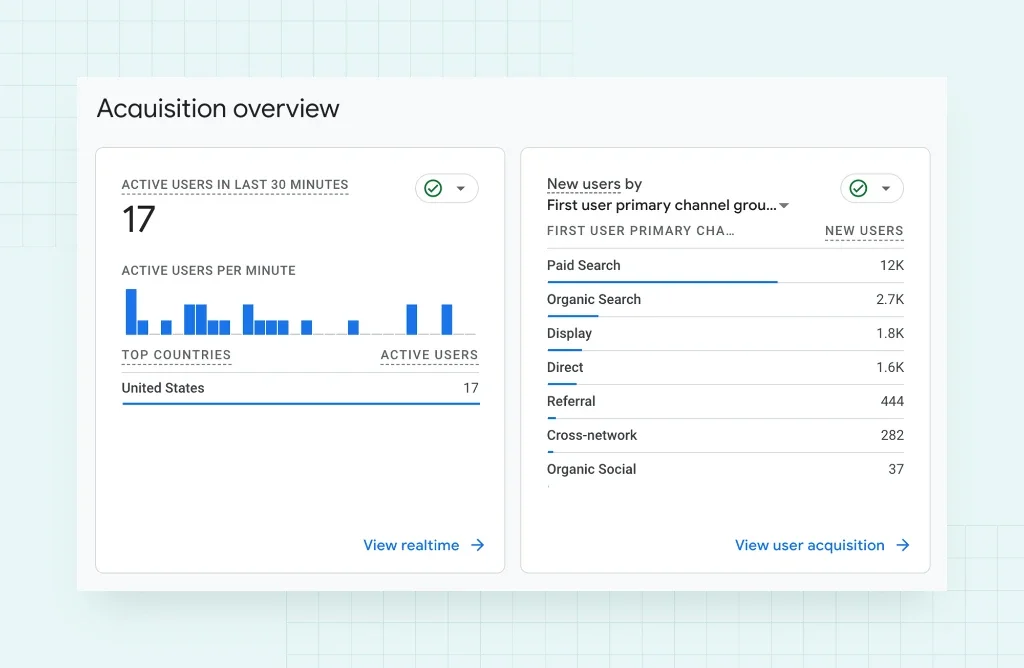Viewport: 1024px width, 668px height.
Task: Click green check icon in new users card
Action: (x=858, y=188)
